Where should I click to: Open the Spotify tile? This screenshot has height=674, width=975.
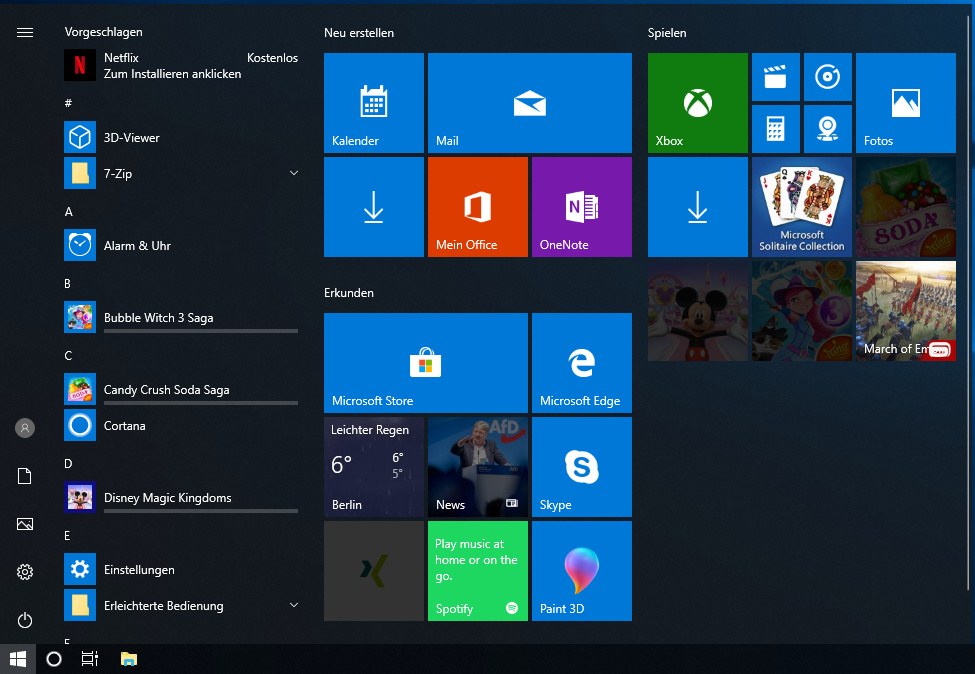[x=478, y=571]
